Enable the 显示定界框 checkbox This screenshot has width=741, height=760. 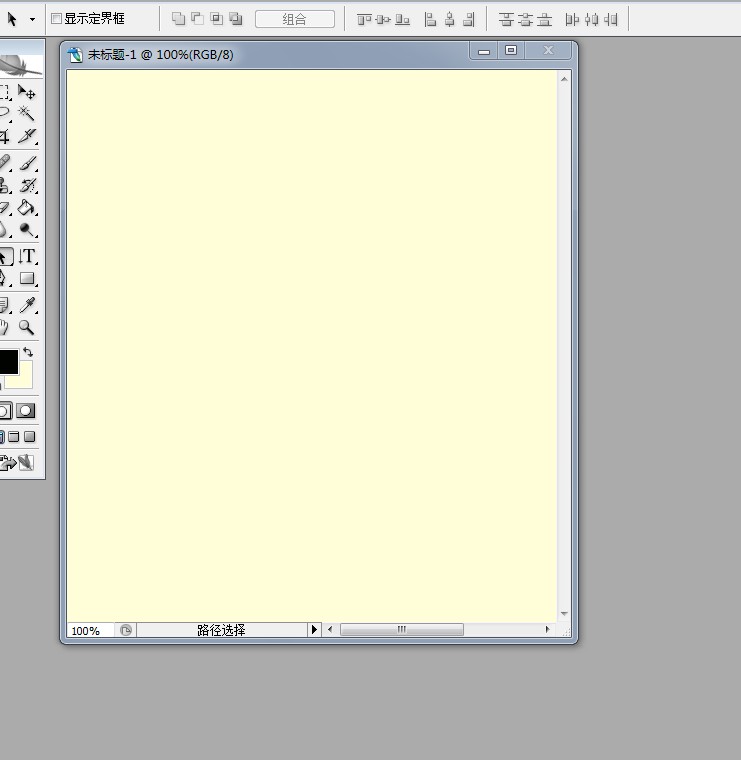57,19
